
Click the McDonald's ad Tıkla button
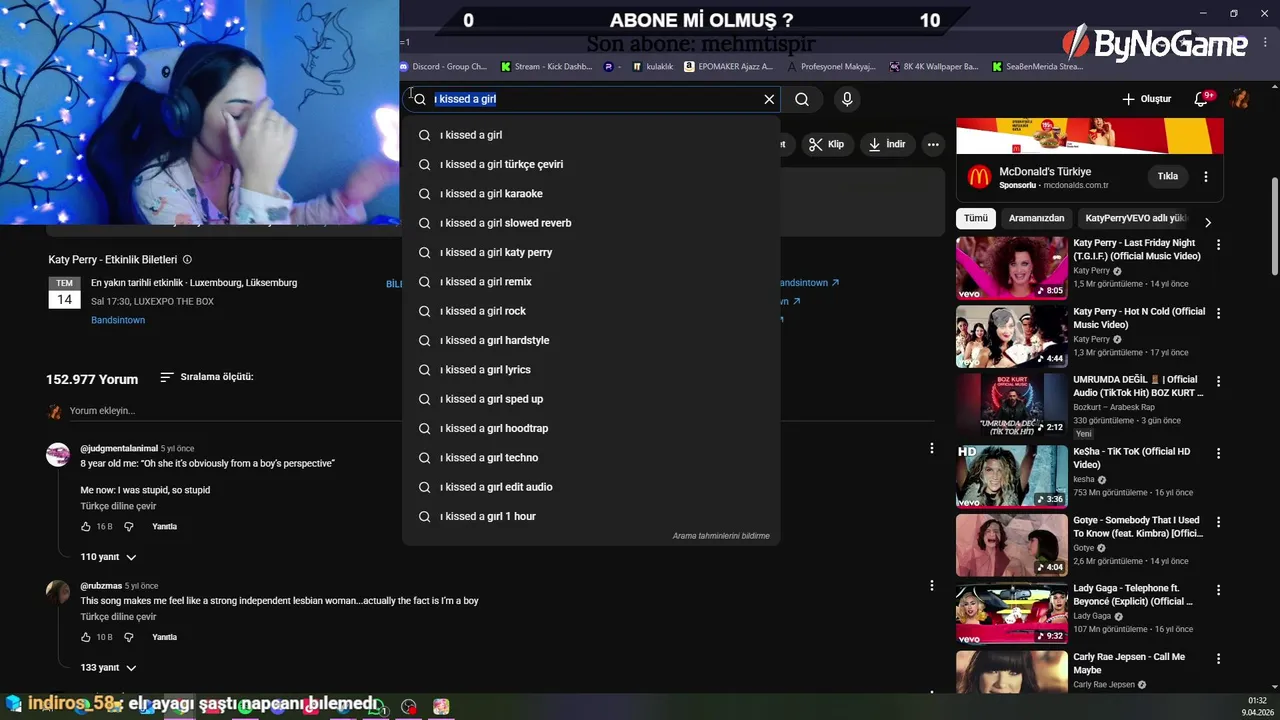(x=1168, y=176)
